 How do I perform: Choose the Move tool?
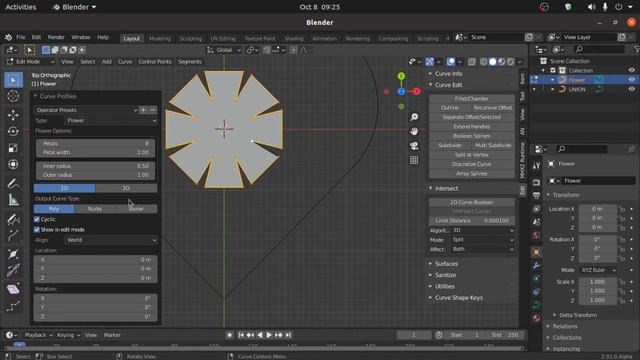tap(13, 115)
